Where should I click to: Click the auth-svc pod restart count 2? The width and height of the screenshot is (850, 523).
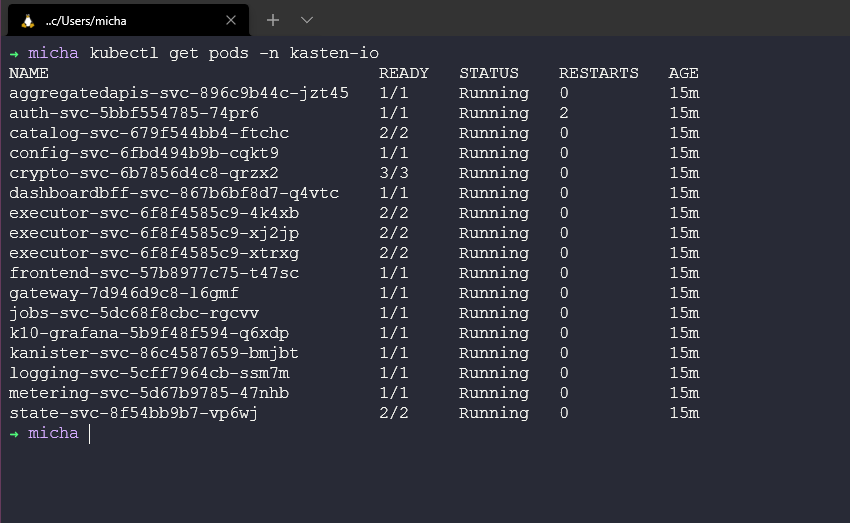(x=564, y=113)
